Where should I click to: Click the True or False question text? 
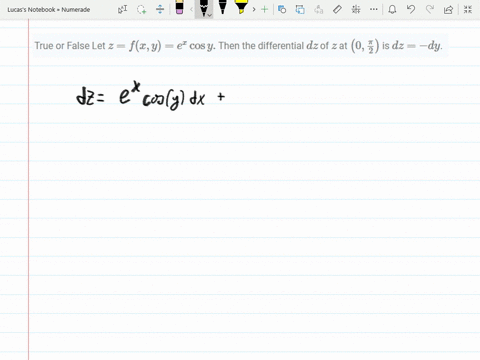(x=239, y=46)
